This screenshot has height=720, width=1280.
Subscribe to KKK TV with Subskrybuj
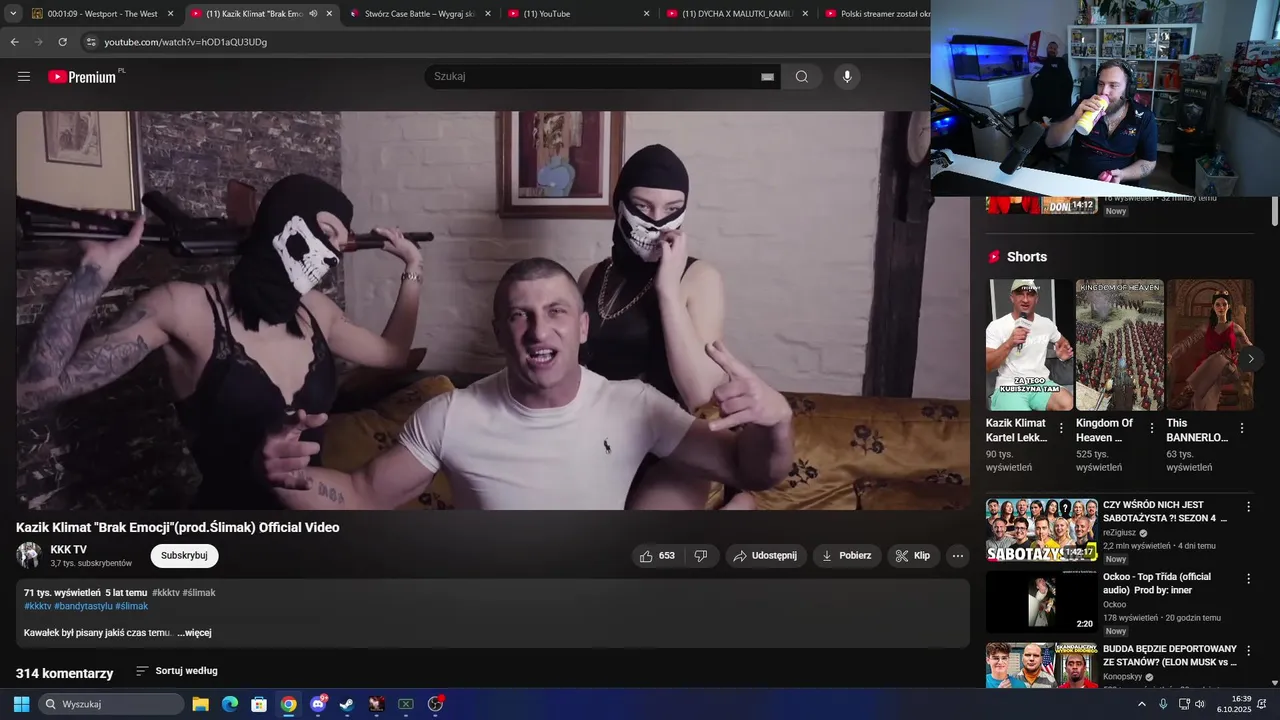[184, 556]
